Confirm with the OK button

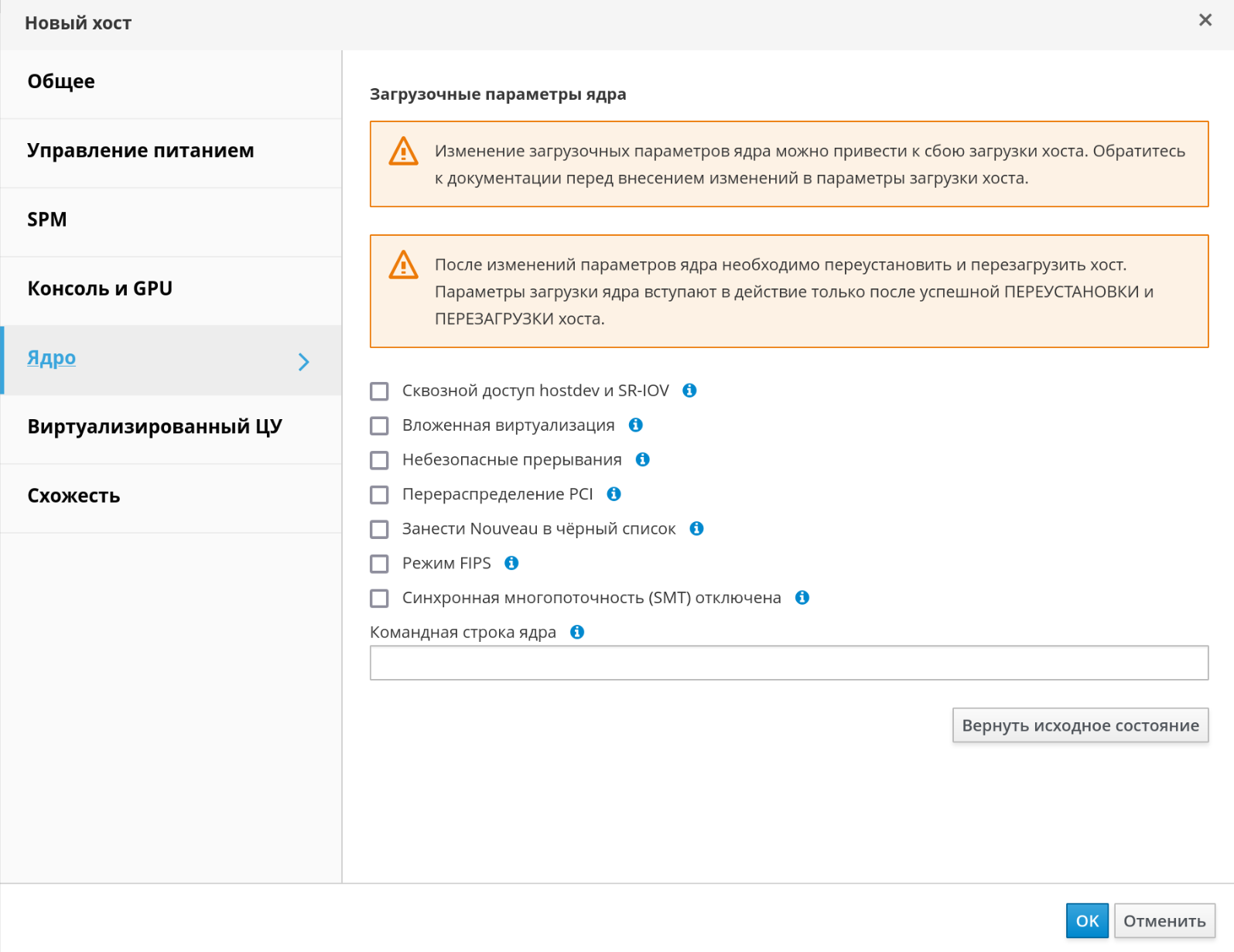click(x=1086, y=920)
